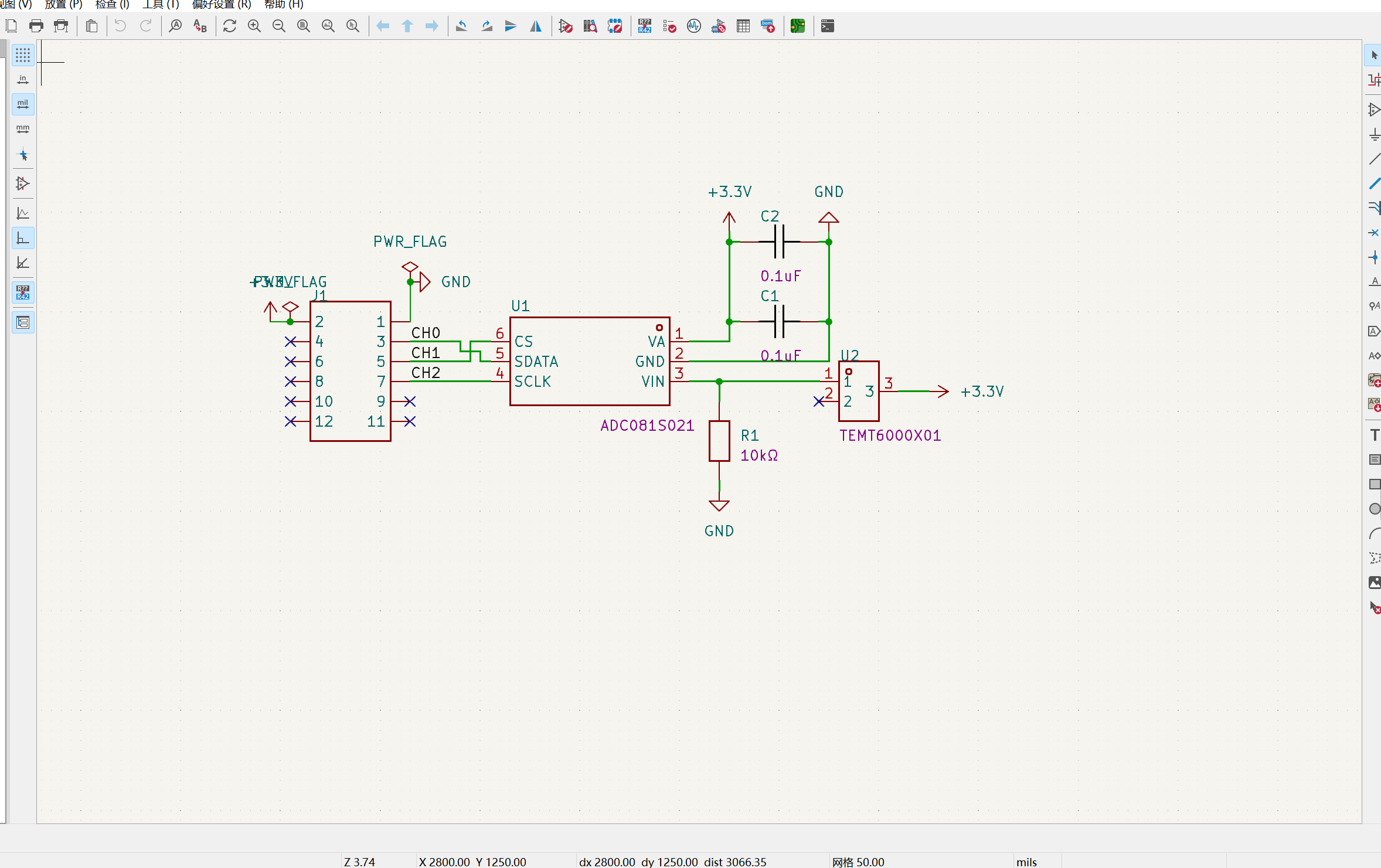The image size is (1381, 868).
Task: Enable 90-degree line drawing mode
Action: click(x=23, y=238)
